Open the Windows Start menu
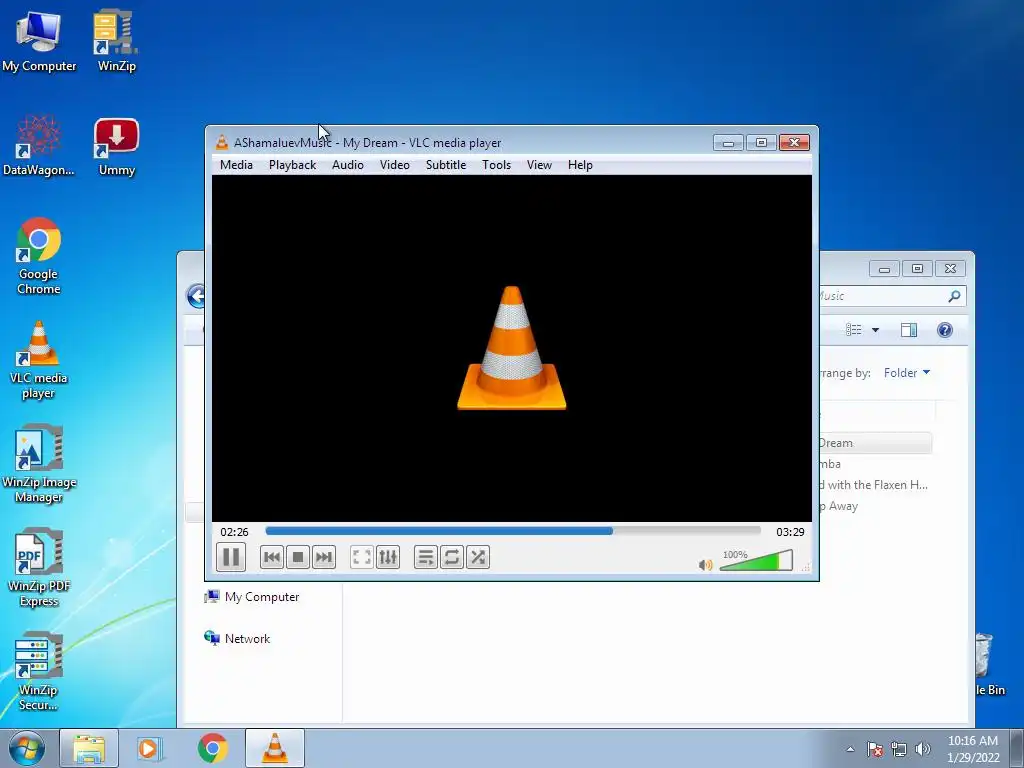This screenshot has width=1024, height=768. [27, 748]
